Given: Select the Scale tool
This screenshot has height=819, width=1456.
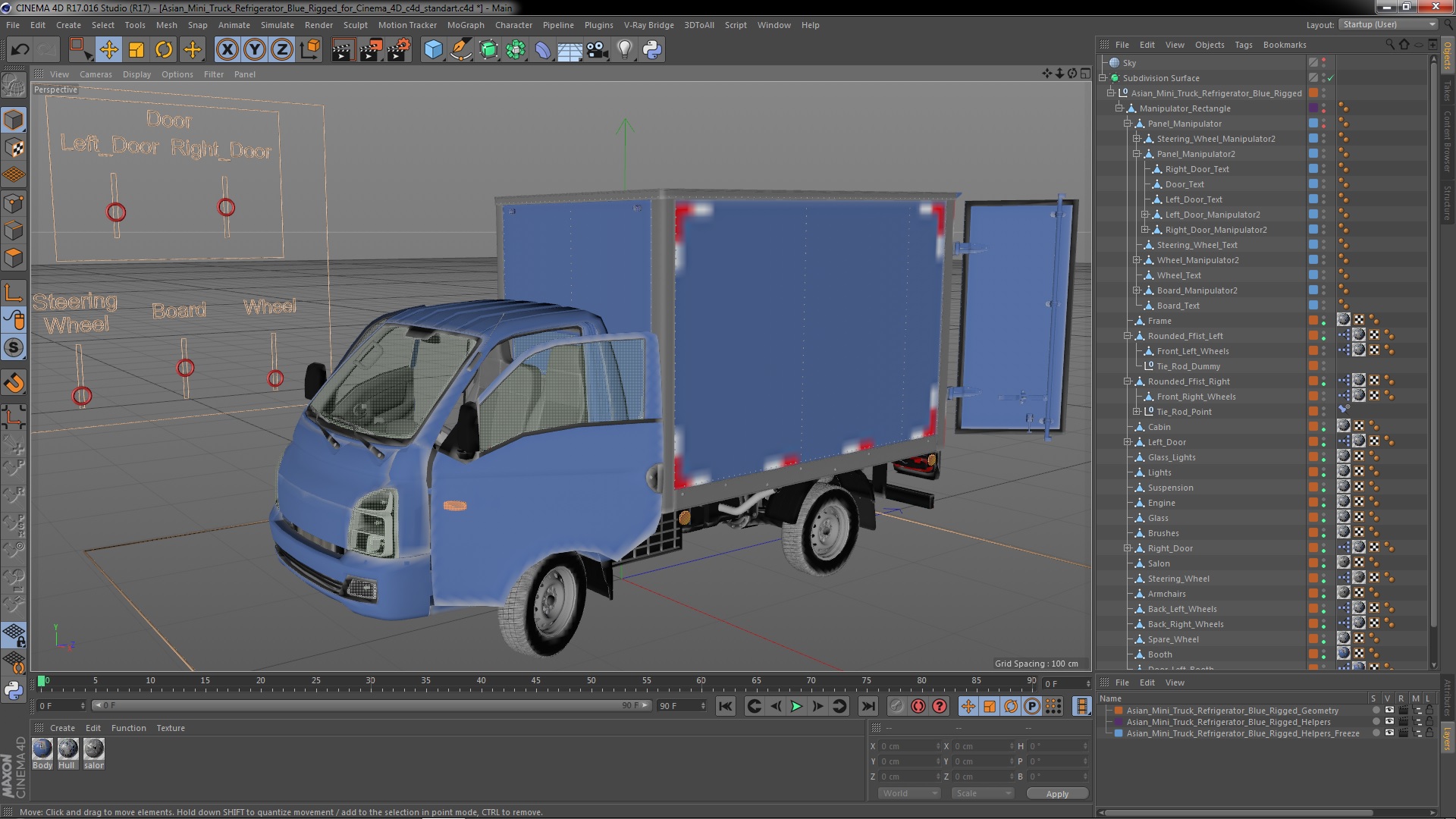Looking at the screenshot, I should click(x=136, y=50).
